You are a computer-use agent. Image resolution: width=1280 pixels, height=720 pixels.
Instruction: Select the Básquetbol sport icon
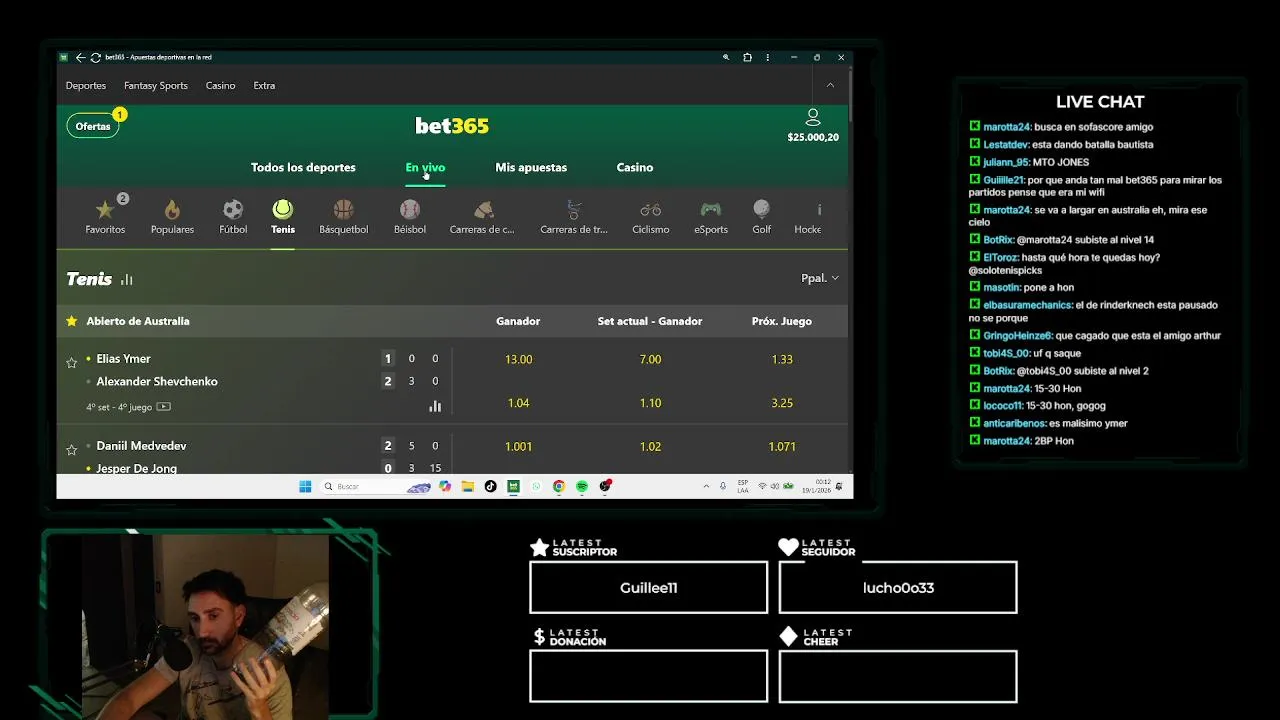click(344, 209)
